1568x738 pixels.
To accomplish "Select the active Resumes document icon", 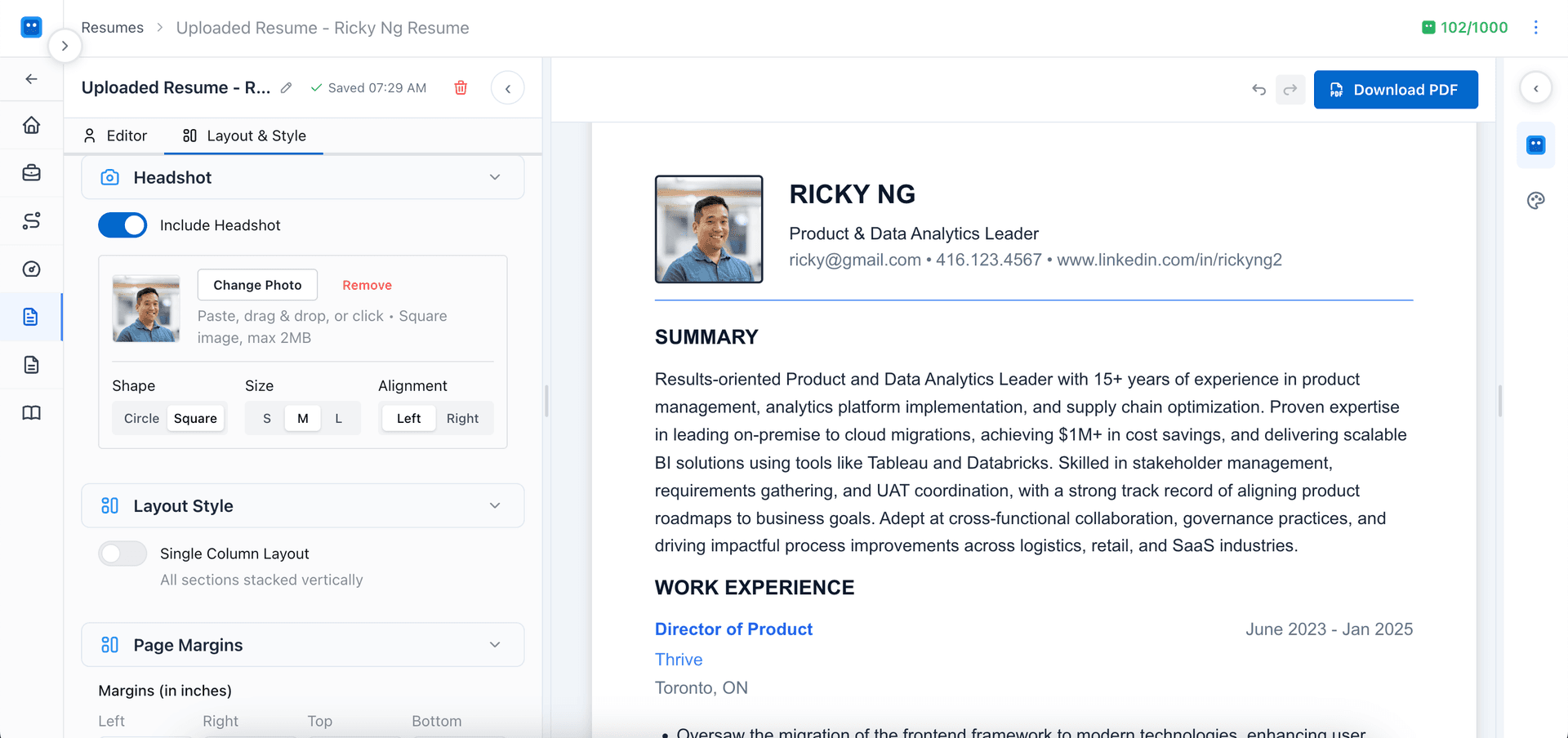I will point(31,317).
